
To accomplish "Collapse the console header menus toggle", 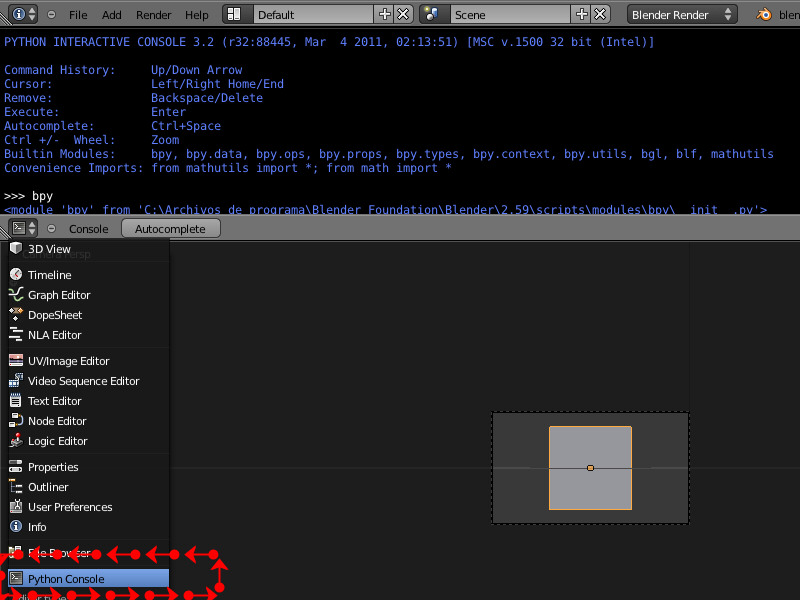I will click(x=52, y=229).
